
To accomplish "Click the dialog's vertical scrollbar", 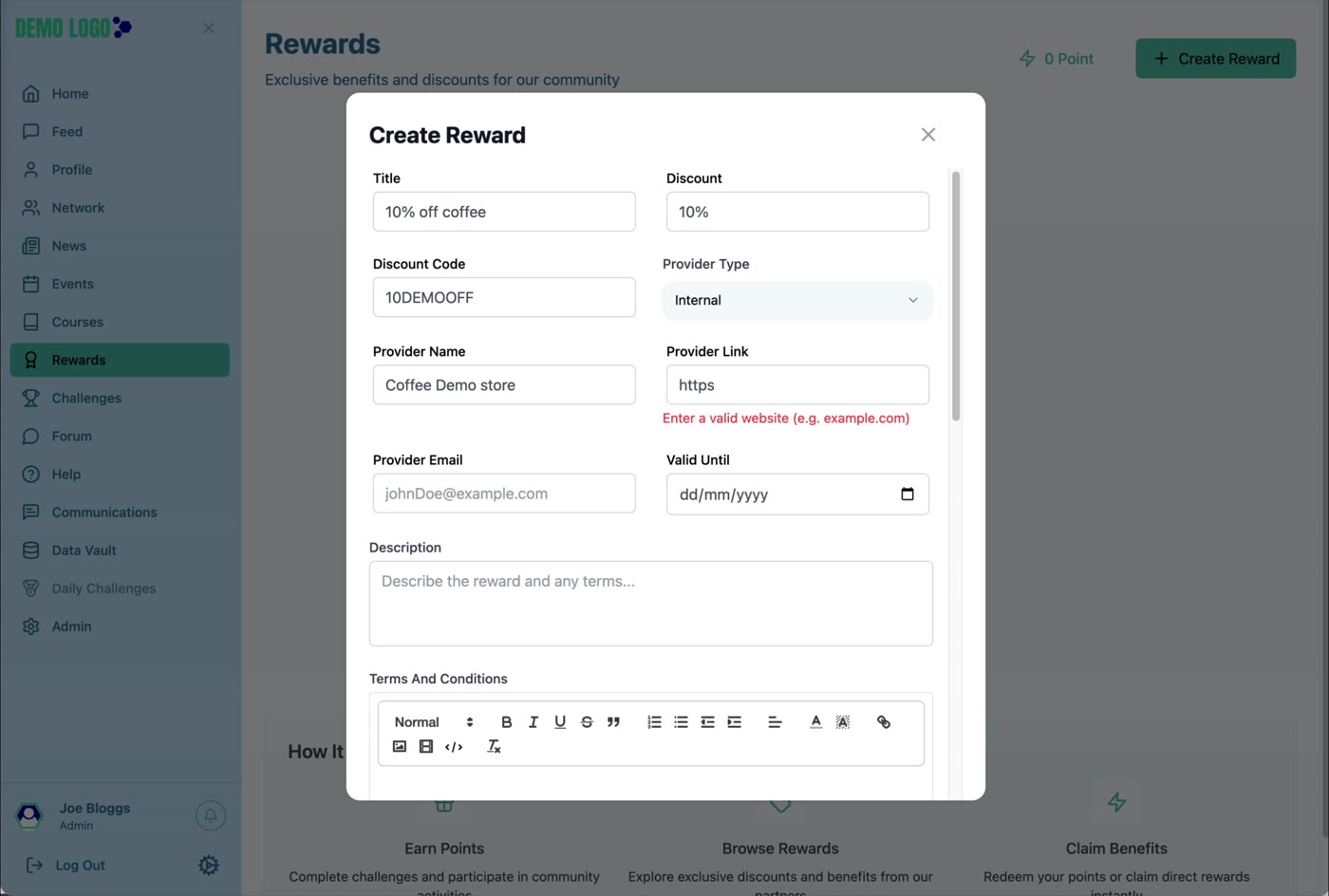I will click(x=956, y=295).
